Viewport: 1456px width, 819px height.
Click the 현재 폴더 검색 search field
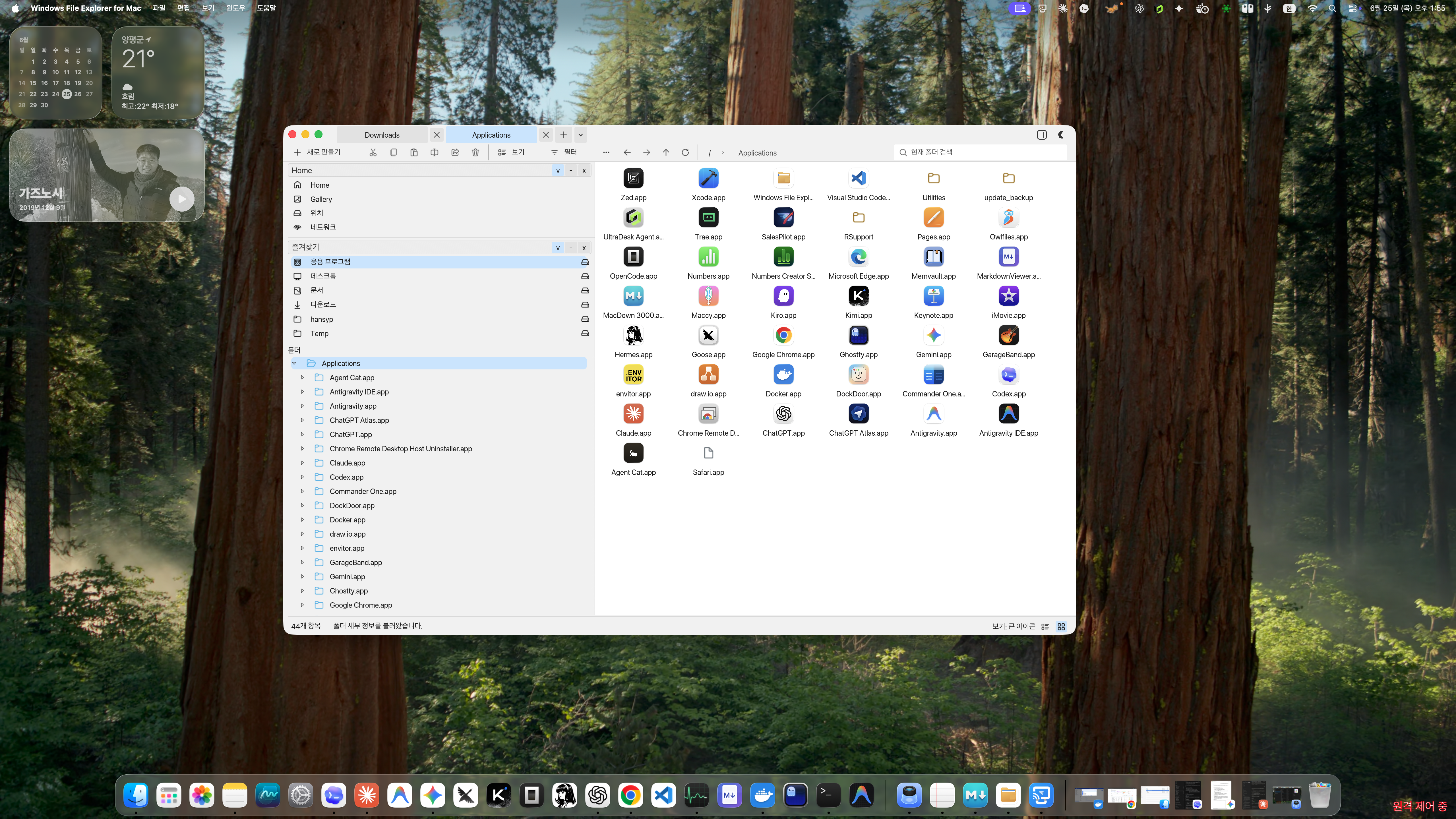(x=981, y=152)
